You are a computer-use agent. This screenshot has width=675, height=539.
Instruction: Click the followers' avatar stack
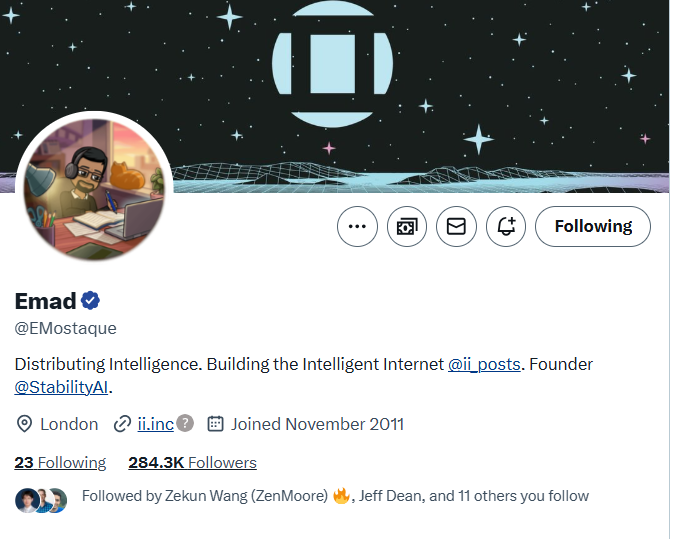(x=41, y=500)
